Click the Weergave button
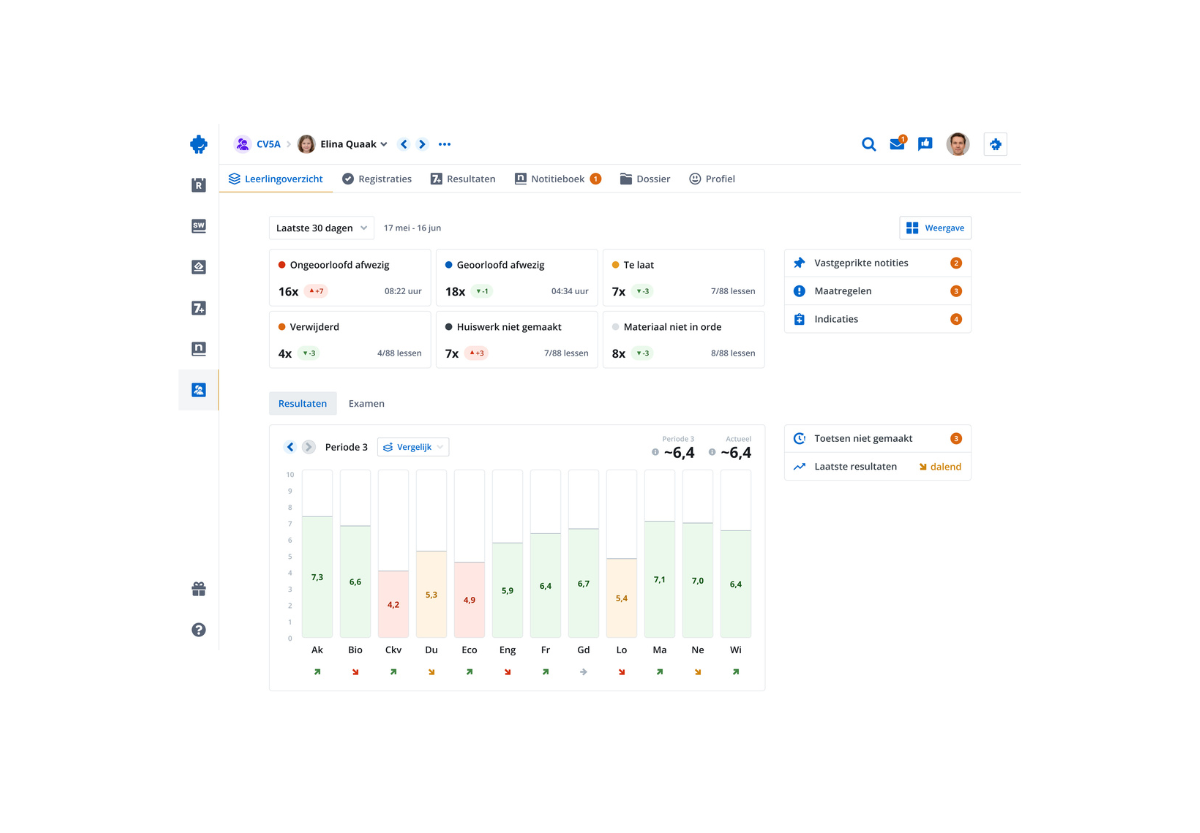 pos(935,228)
